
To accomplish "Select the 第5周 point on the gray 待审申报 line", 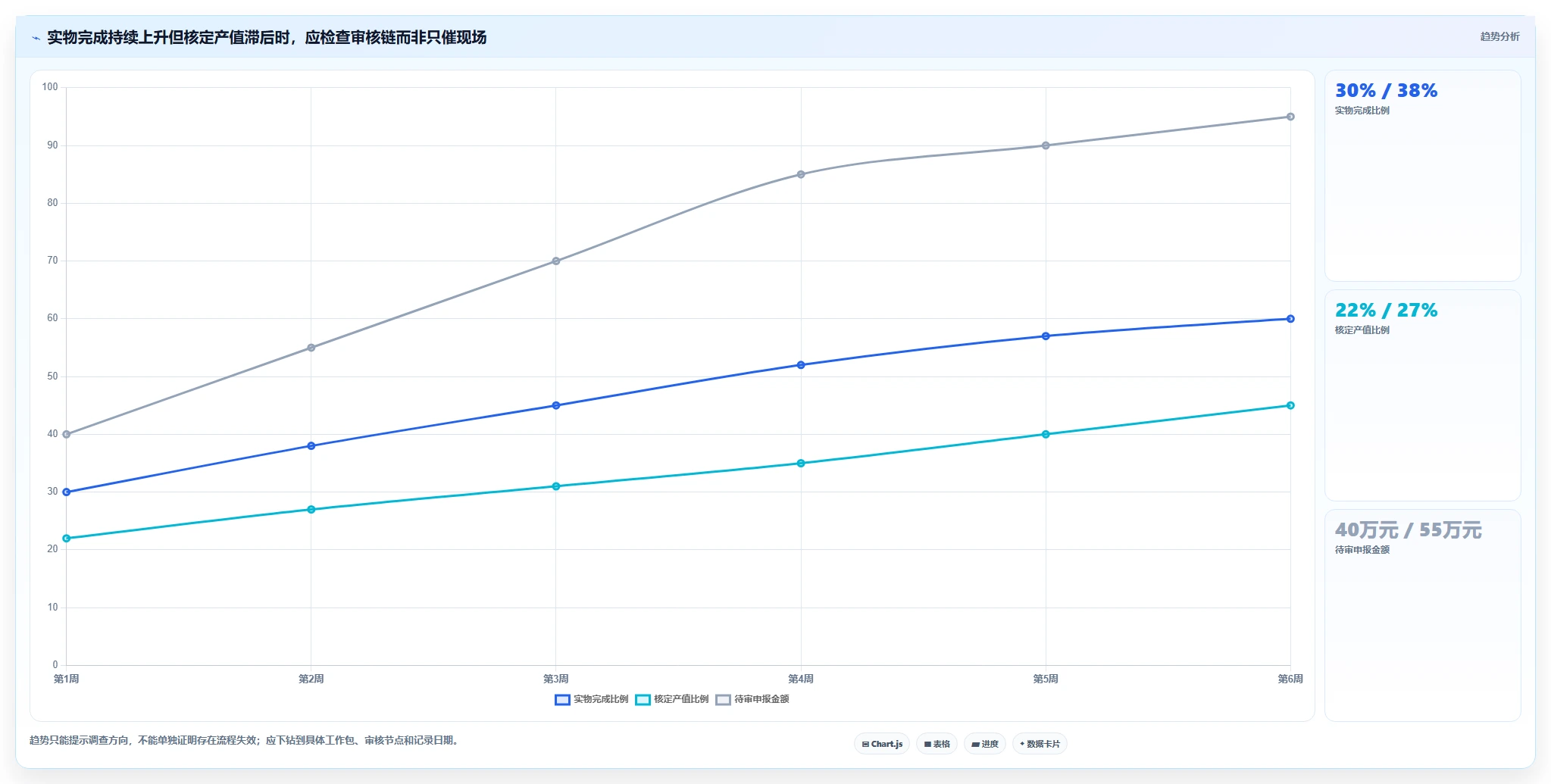I will tap(1046, 145).
